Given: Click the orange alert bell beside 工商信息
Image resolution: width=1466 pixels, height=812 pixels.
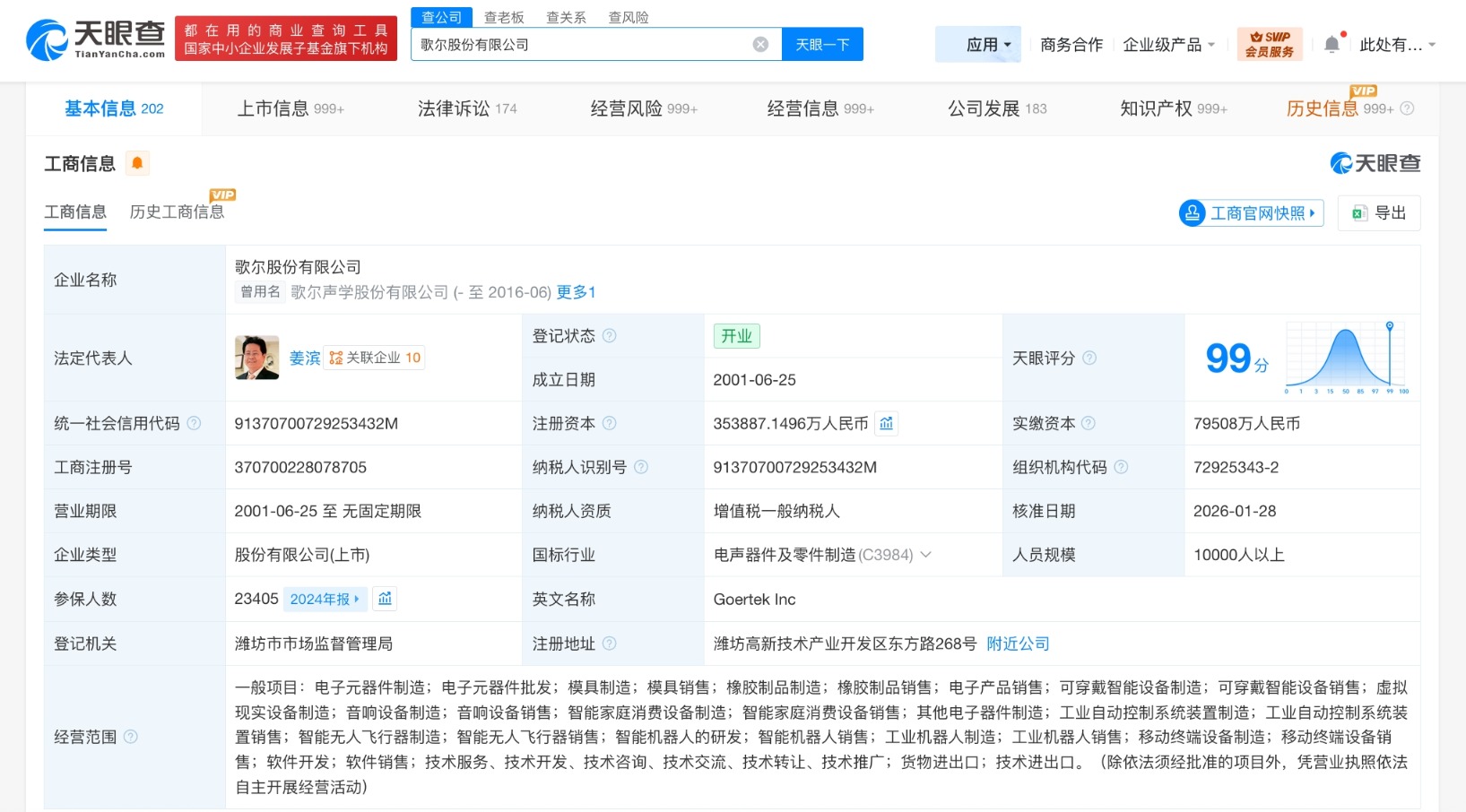Looking at the screenshot, I should point(137,163).
